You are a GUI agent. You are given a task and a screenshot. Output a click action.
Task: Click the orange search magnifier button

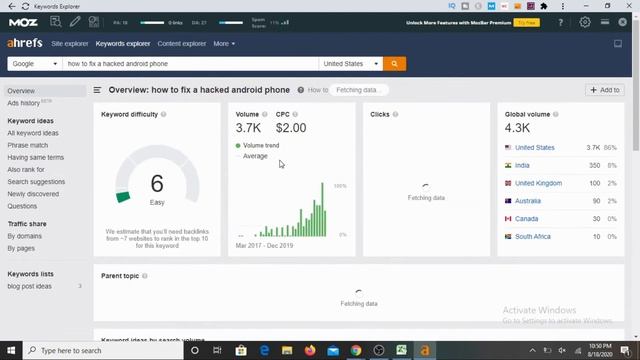[x=394, y=64]
